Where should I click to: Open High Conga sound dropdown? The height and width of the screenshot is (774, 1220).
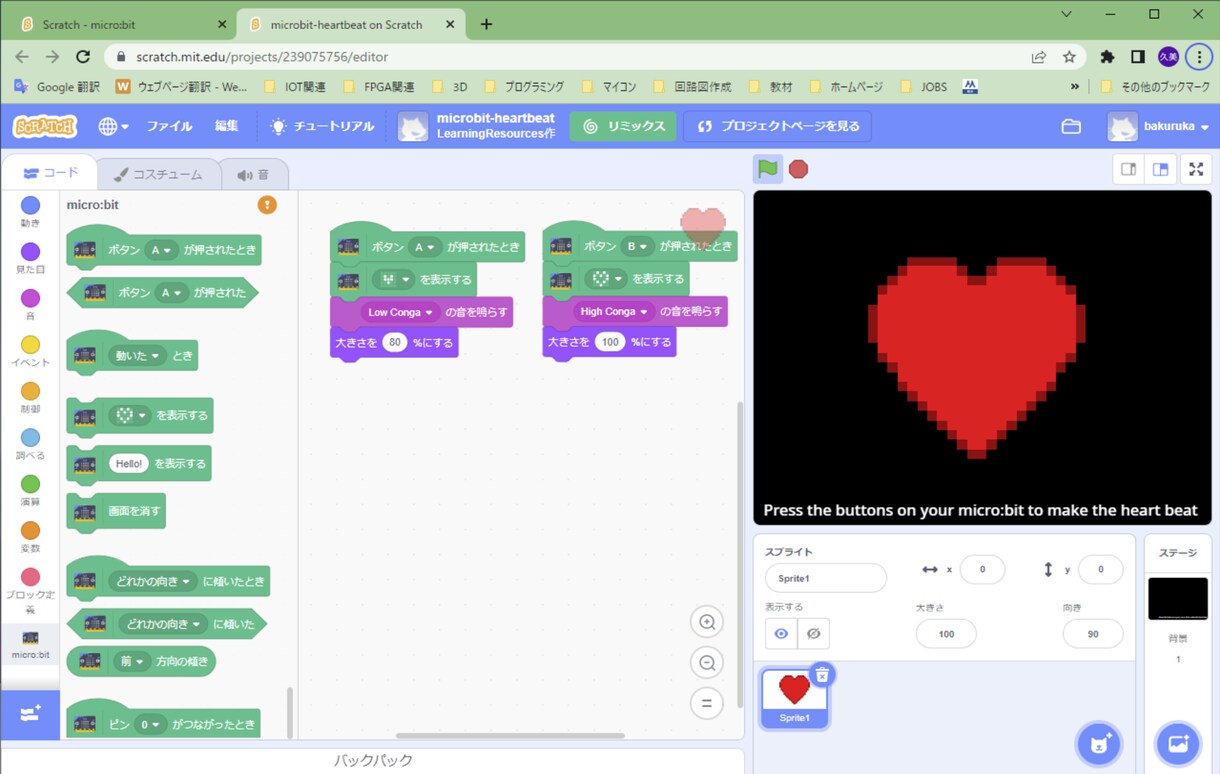613,312
